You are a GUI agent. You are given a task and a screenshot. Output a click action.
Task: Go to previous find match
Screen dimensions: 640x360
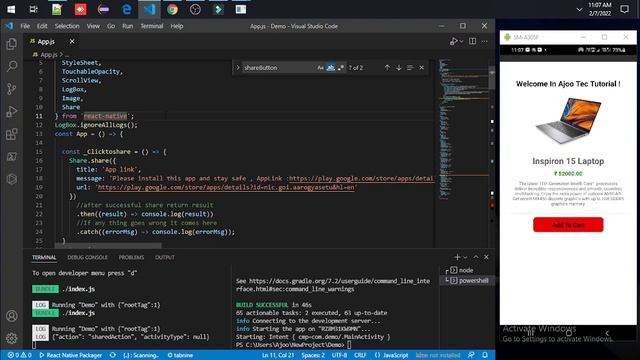[x=387, y=68]
